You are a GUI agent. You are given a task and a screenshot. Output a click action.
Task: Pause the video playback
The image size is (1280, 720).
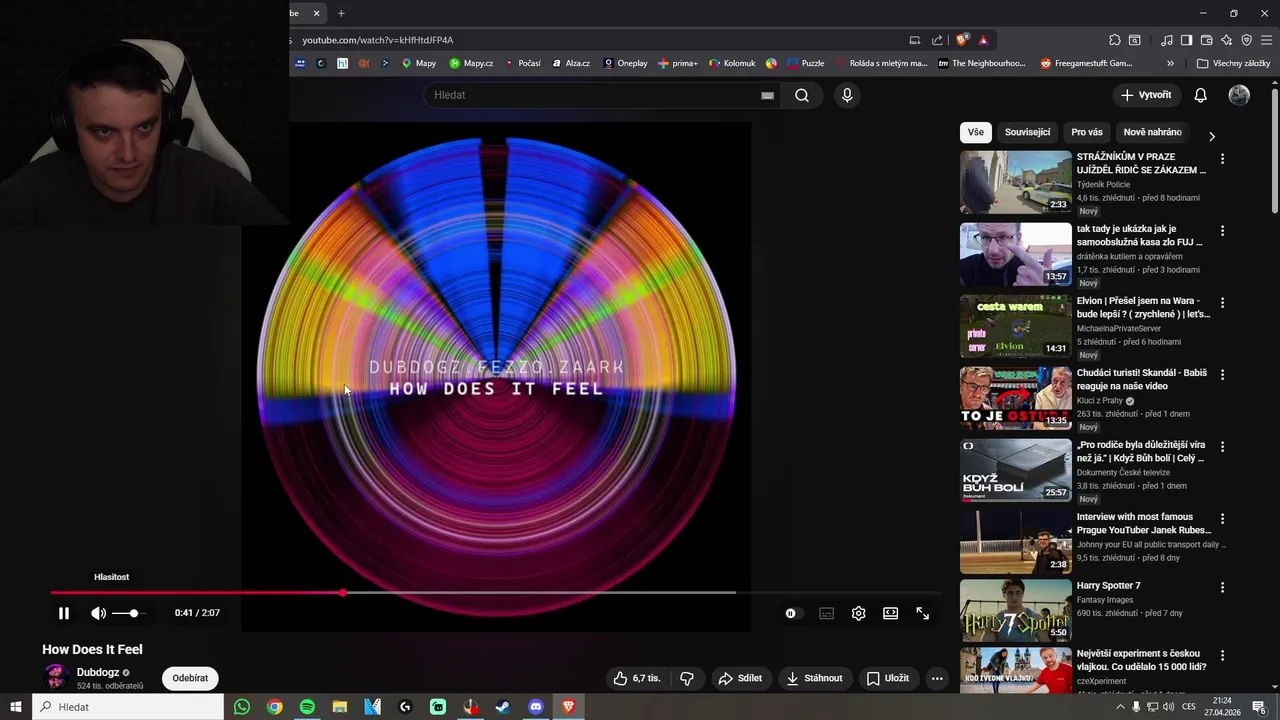[64, 613]
